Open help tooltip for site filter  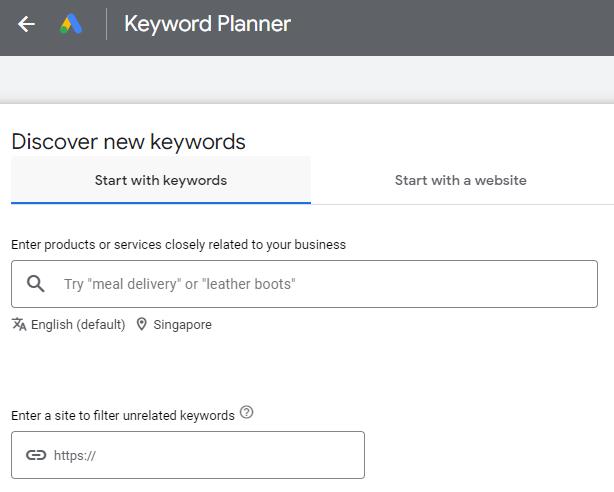coord(247,412)
